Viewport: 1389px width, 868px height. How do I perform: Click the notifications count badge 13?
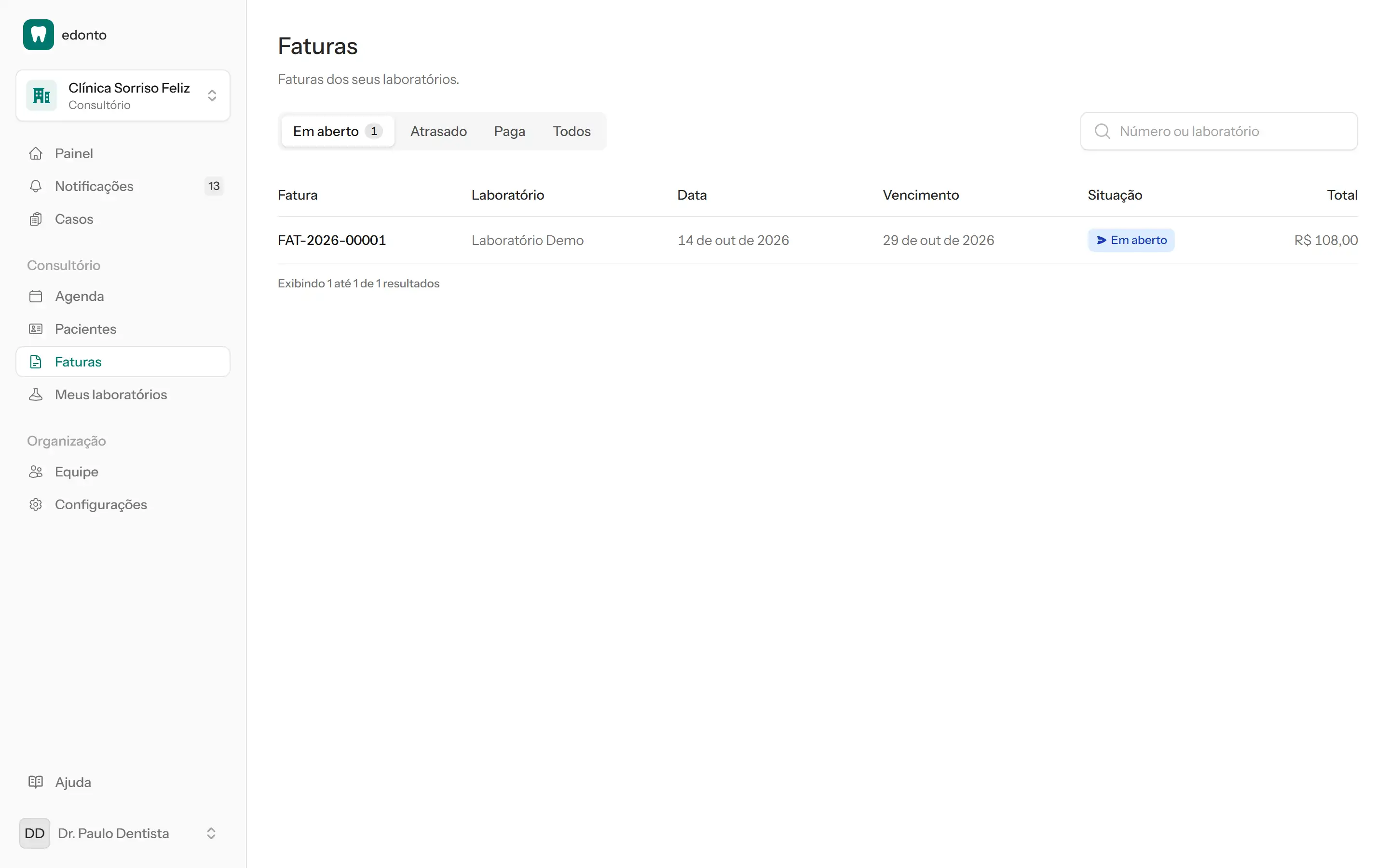click(x=214, y=186)
